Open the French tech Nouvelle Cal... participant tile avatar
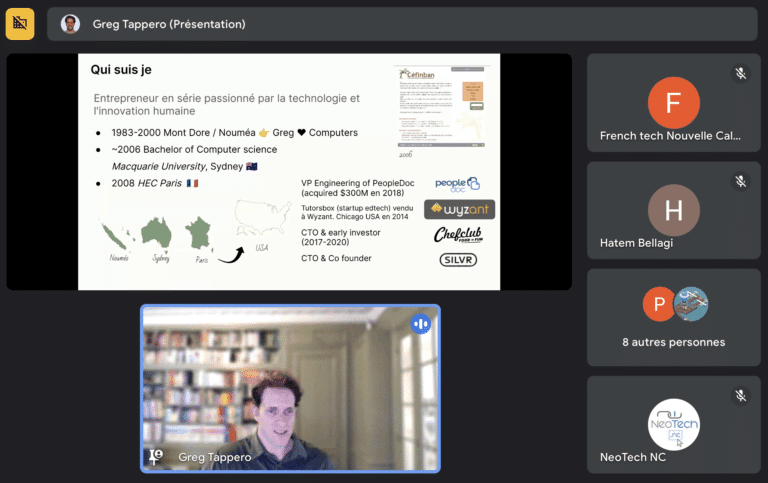 tap(673, 102)
